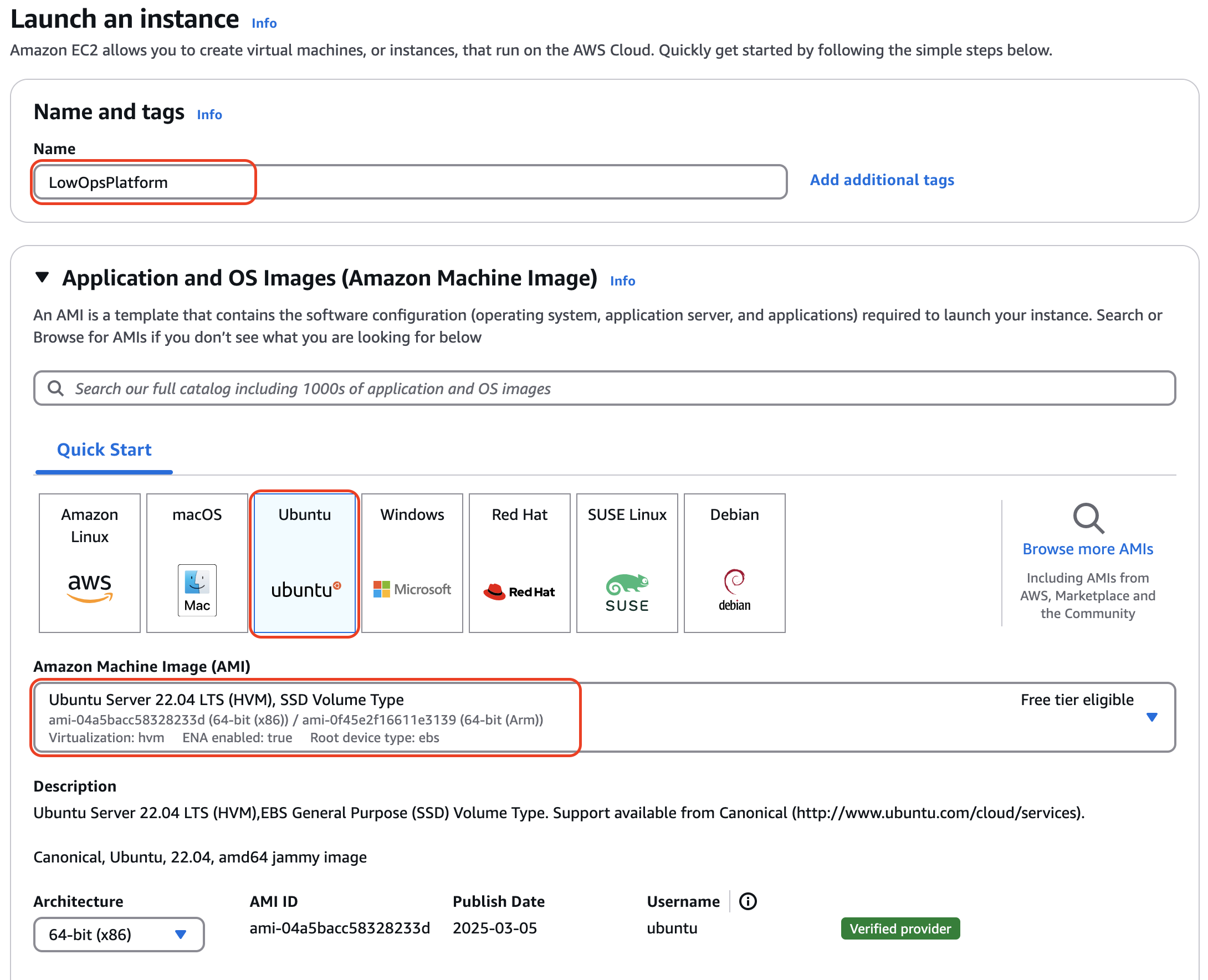The image size is (1208, 980).
Task: Select the Debian AMI tile
Action: [734, 562]
